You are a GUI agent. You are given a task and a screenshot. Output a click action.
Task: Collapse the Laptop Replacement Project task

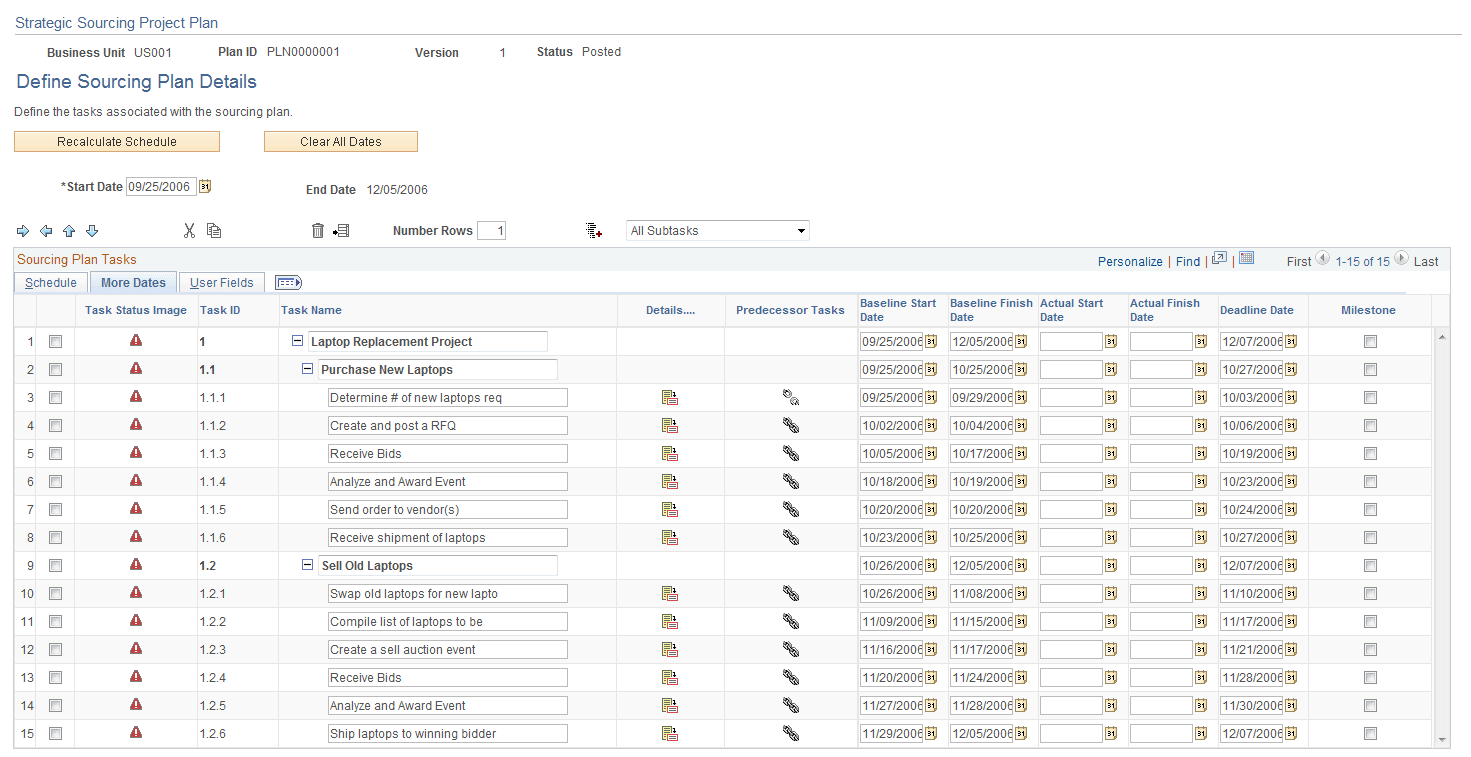[297, 341]
